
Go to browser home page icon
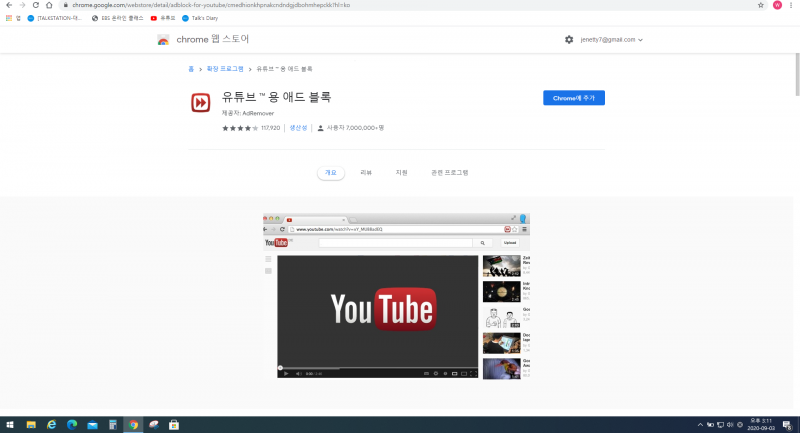pos(49,5)
